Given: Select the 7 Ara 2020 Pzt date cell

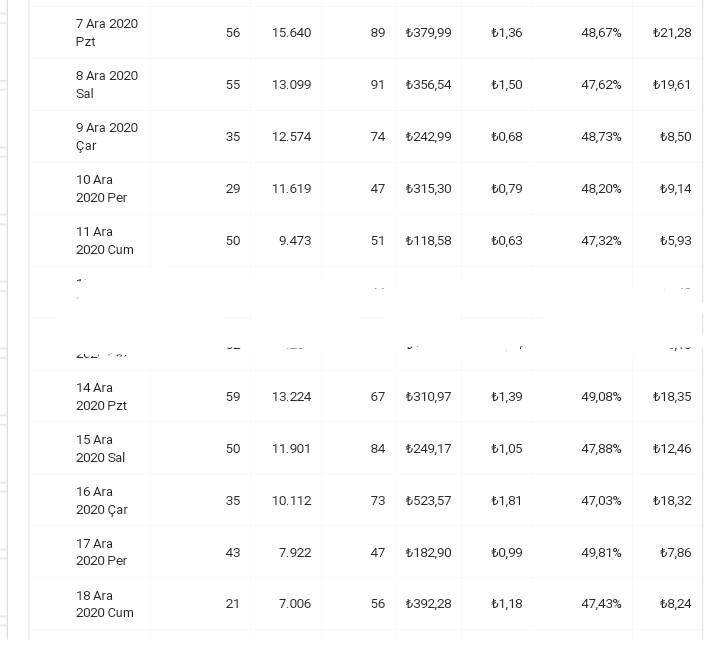Looking at the screenshot, I should point(107,33).
